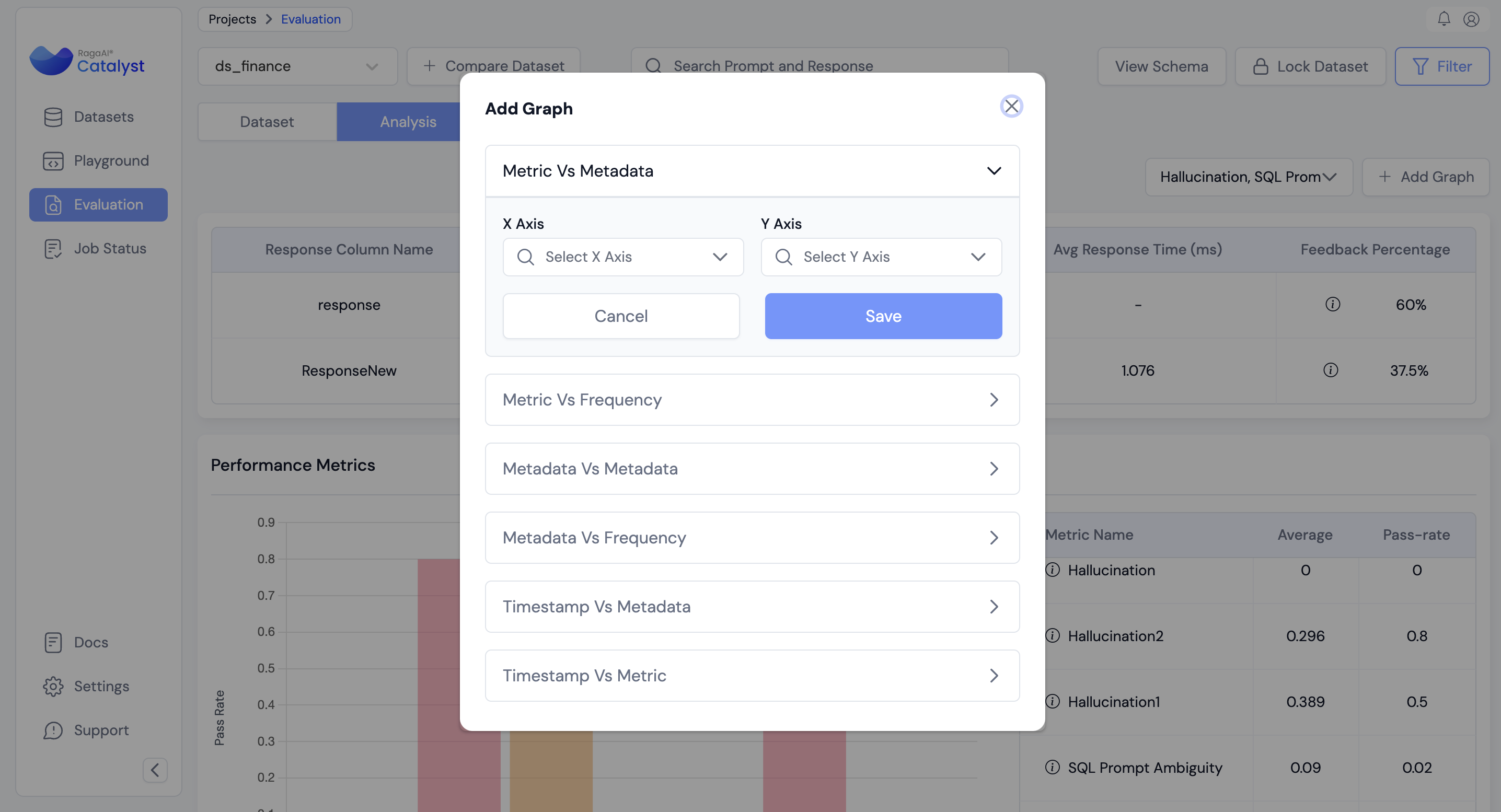Viewport: 1501px width, 812px height.
Task: Expand the Metric Vs Frequency option
Action: pos(752,400)
